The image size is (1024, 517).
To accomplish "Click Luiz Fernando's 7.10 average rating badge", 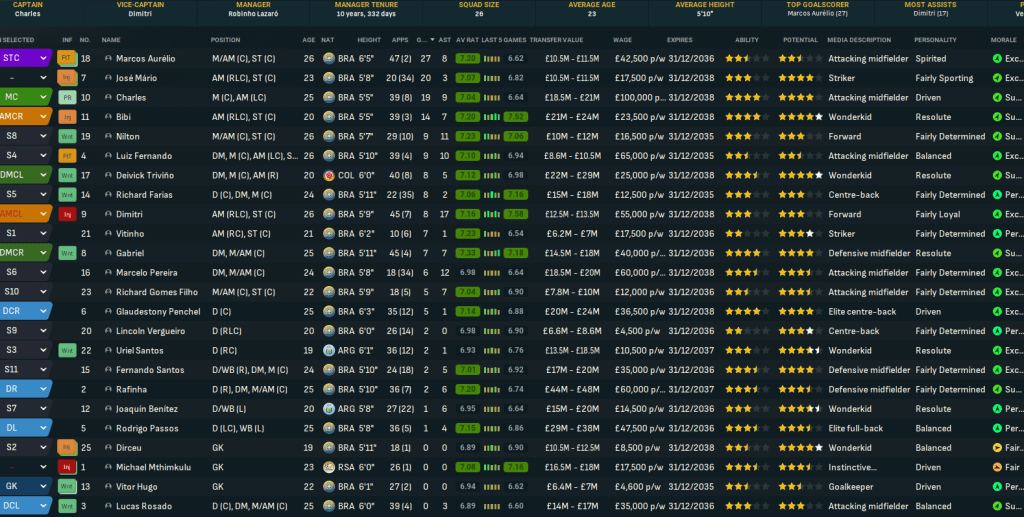I will 466,156.
